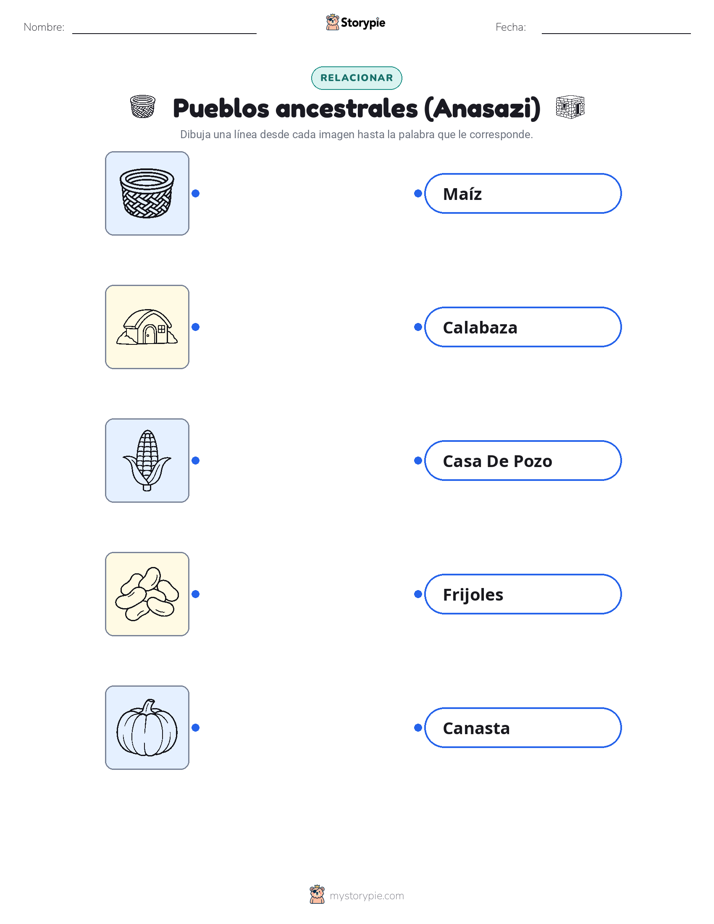Click the Calabaza word box
The height and width of the screenshot is (924, 714).
click(x=523, y=327)
